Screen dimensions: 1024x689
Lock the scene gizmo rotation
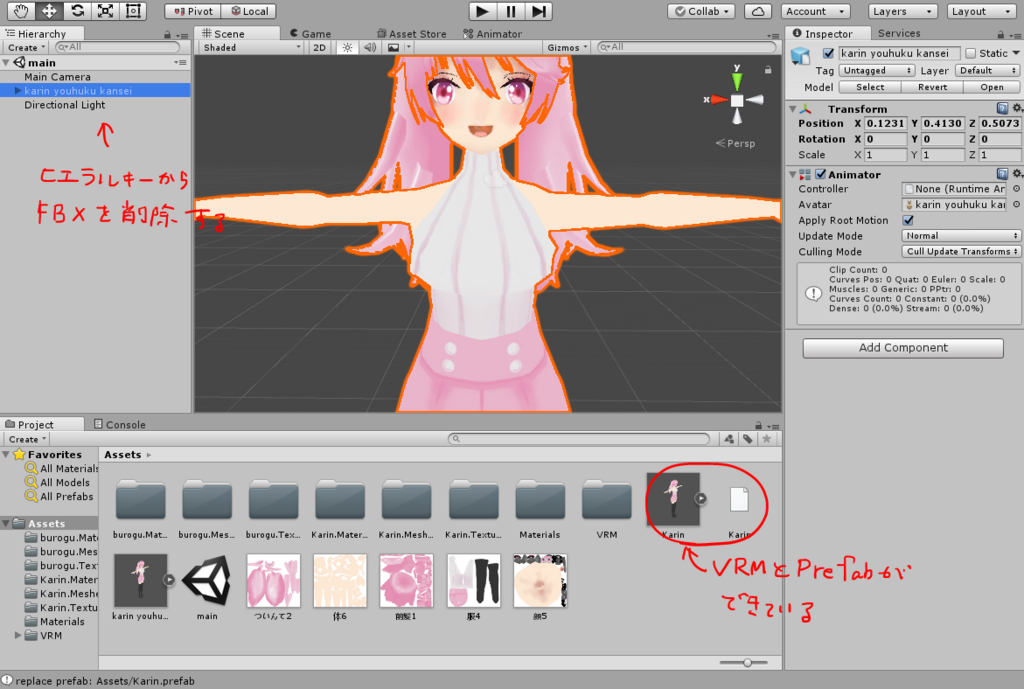coord(768,69)
